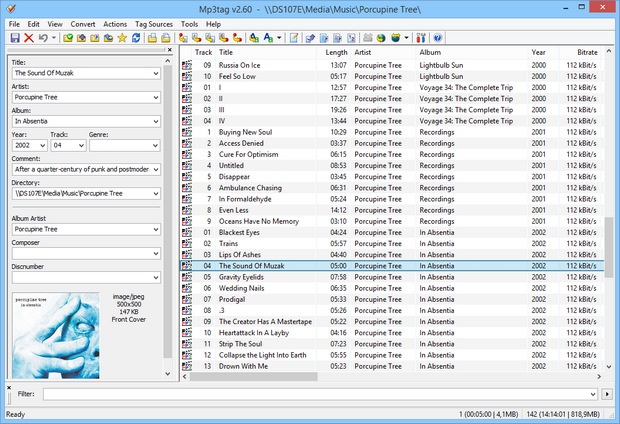Undo the last change via toolbar arrow
Screen dimensions: 620x424
pos(43,38)
